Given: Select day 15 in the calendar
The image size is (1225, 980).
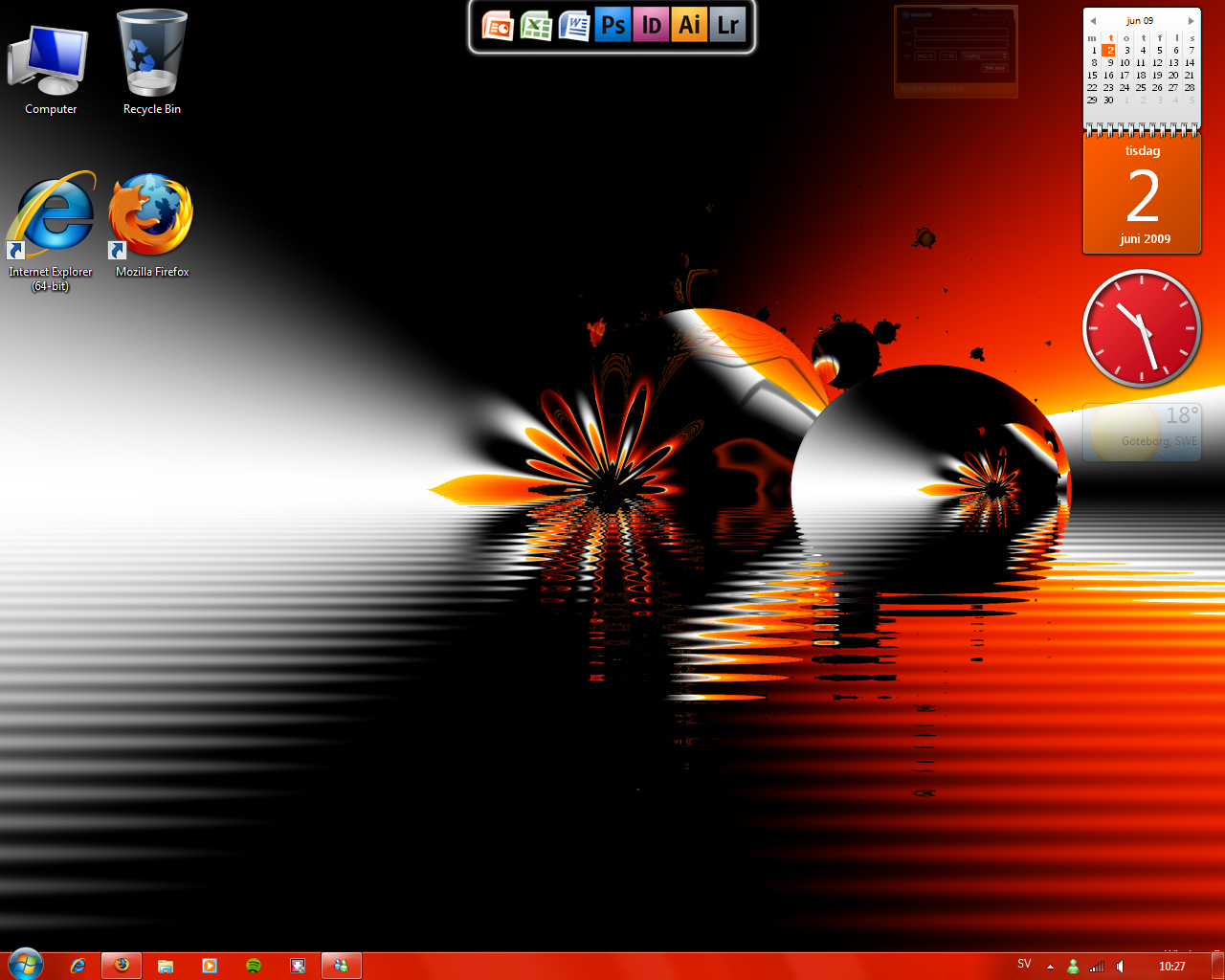Looking at the screenshot, I should pos(1092,76).
